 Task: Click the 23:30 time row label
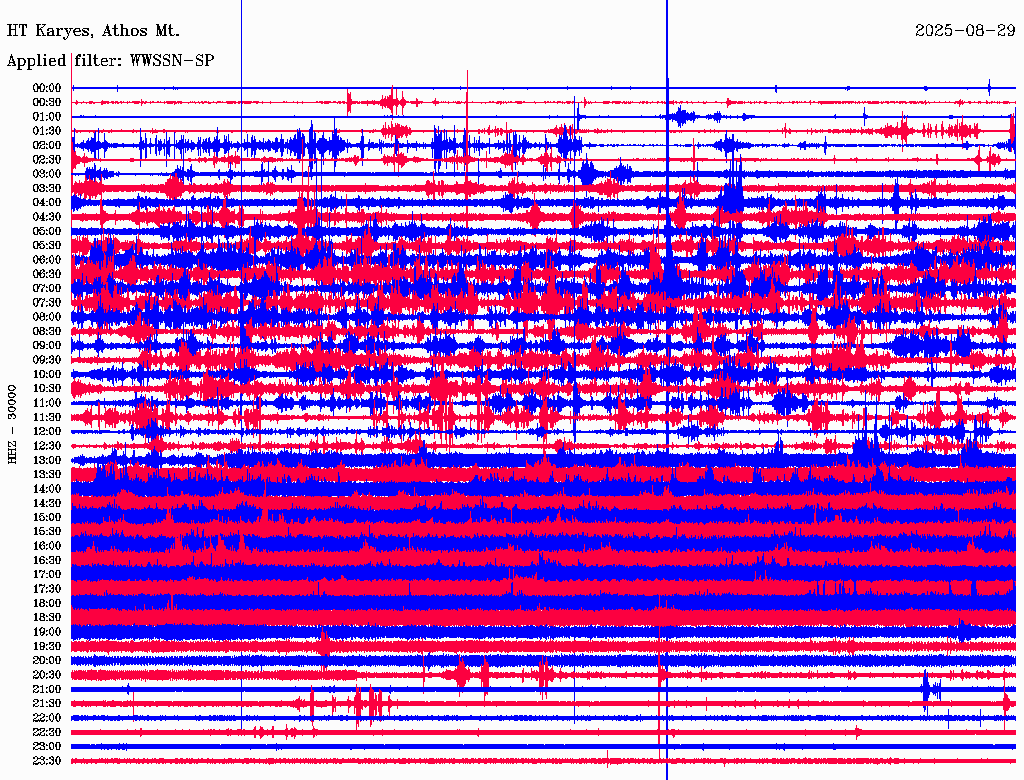[x=47, y=761]
